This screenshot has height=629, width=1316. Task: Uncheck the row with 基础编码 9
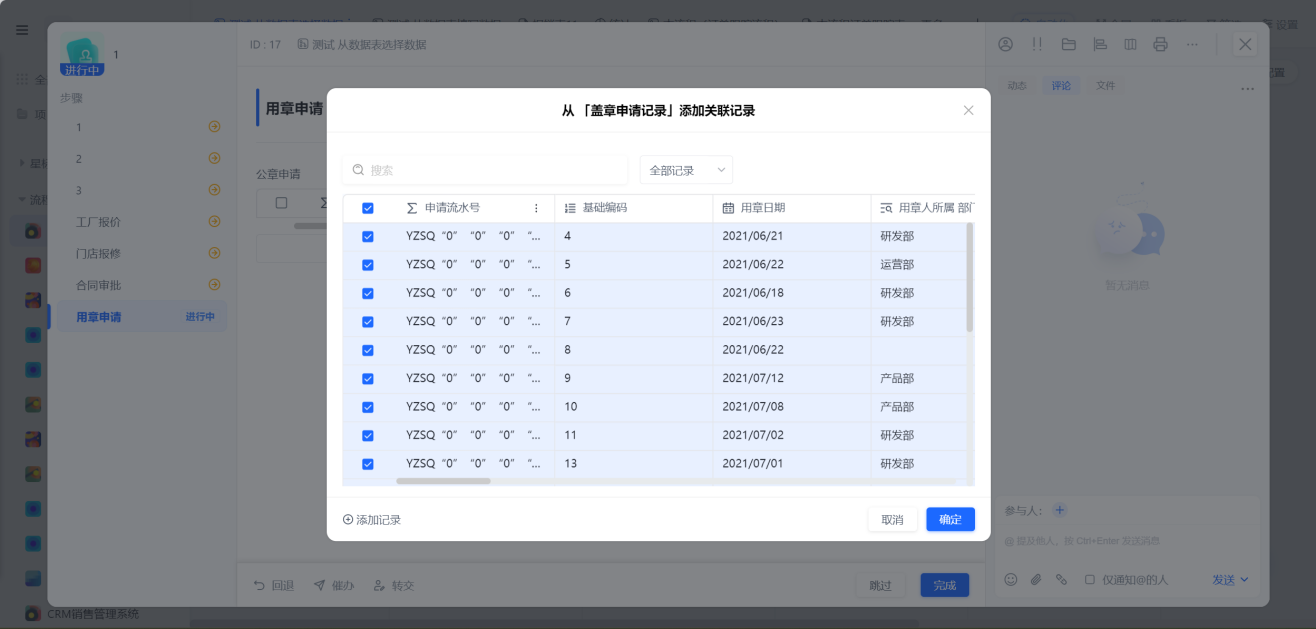(368, 379)
